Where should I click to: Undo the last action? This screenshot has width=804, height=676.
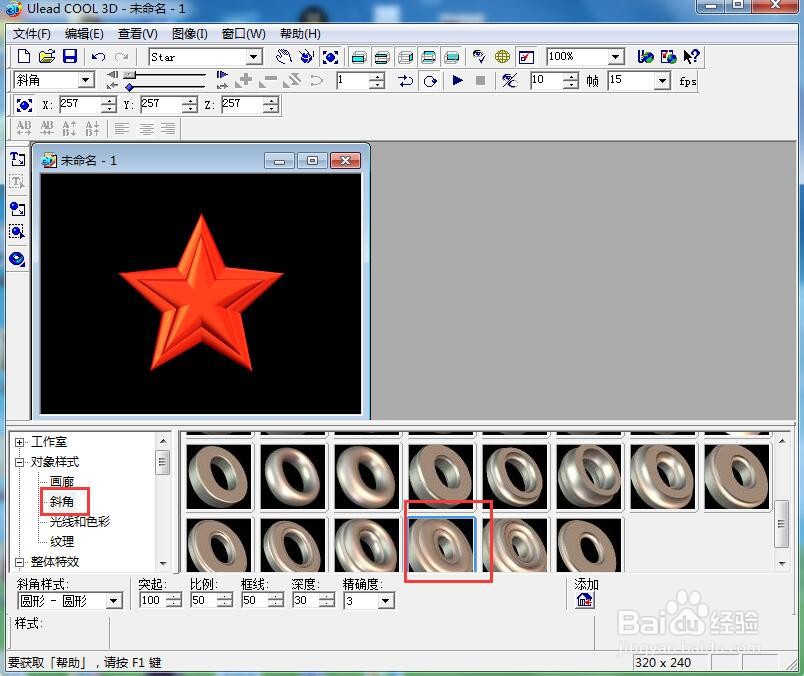click(x=98, y=56)
